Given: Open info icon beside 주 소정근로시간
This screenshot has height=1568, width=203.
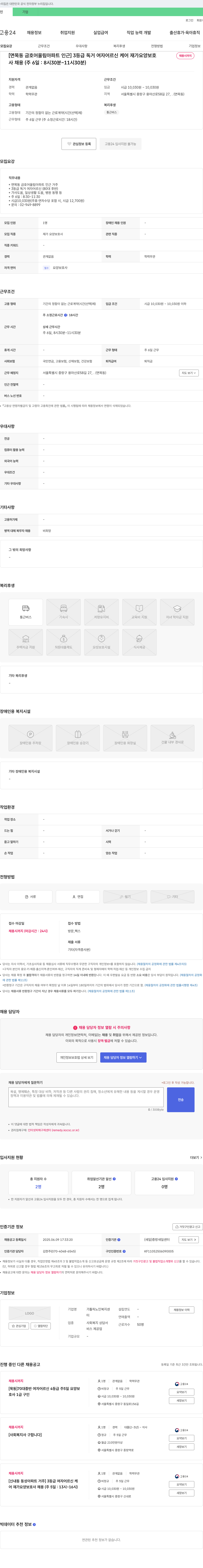Looking at the screenshot, I should [x=66, y=315].
